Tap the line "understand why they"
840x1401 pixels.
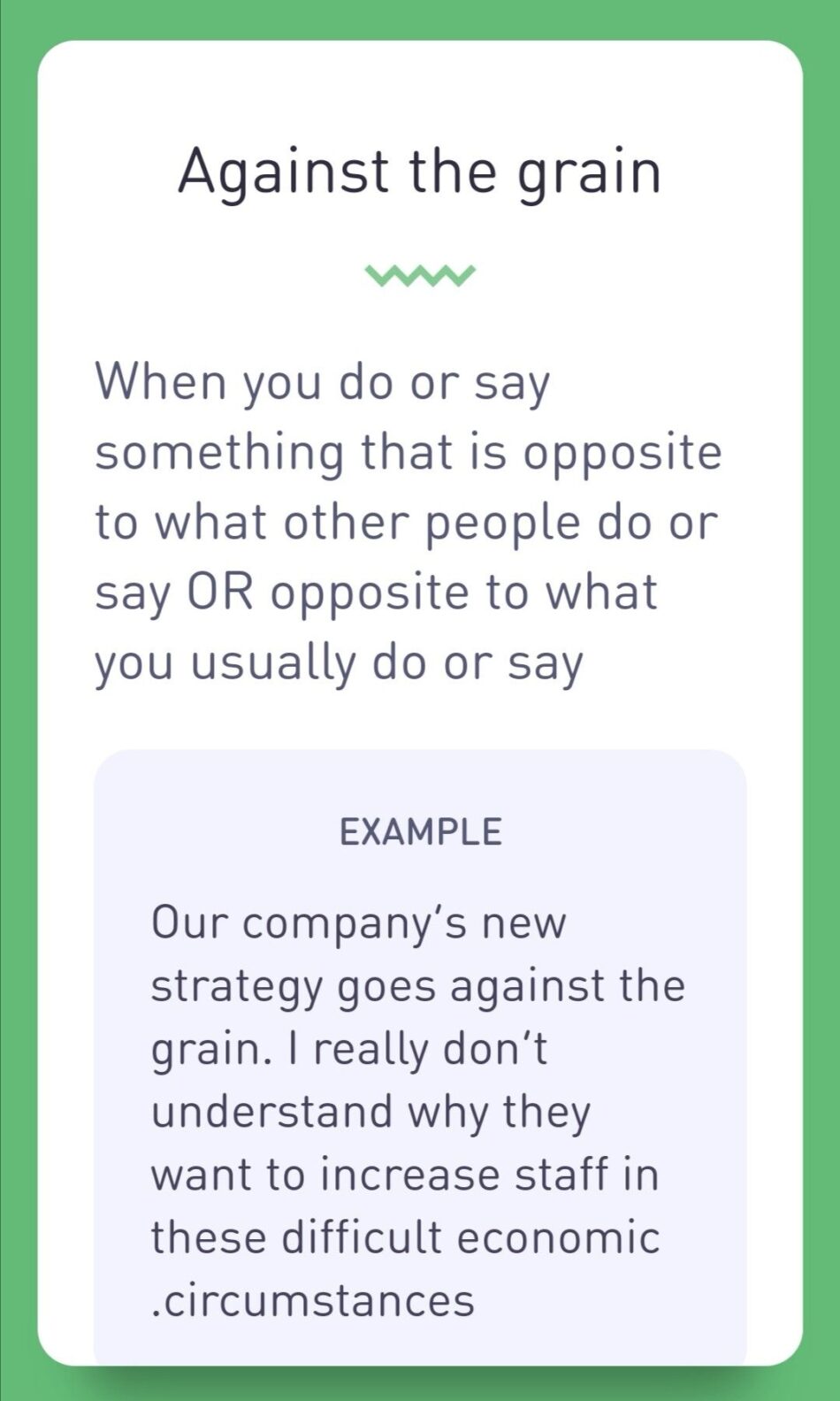click(370, 1112)
